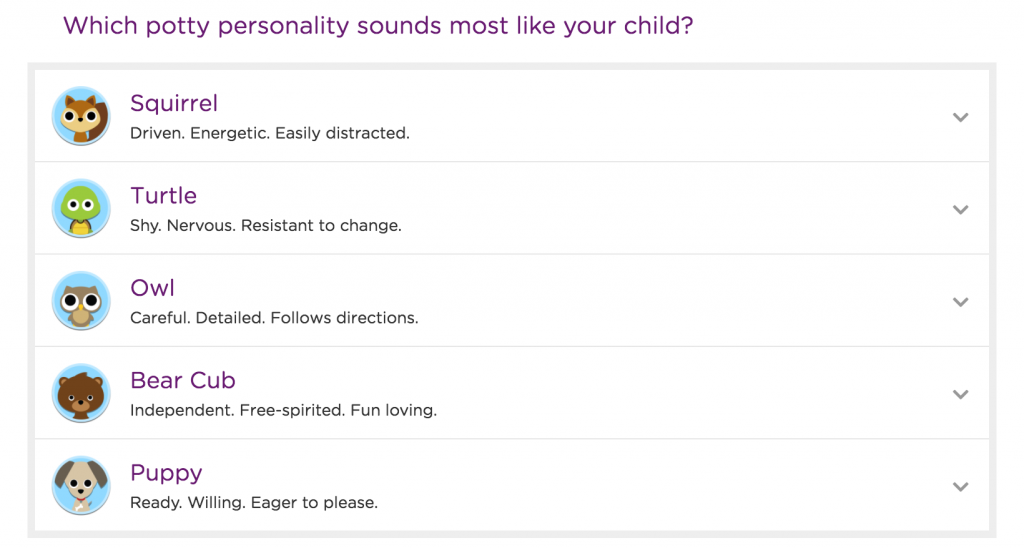Open the Turtle personality title
Screen dimensions: 1024x548
click(x=163, y=196)
